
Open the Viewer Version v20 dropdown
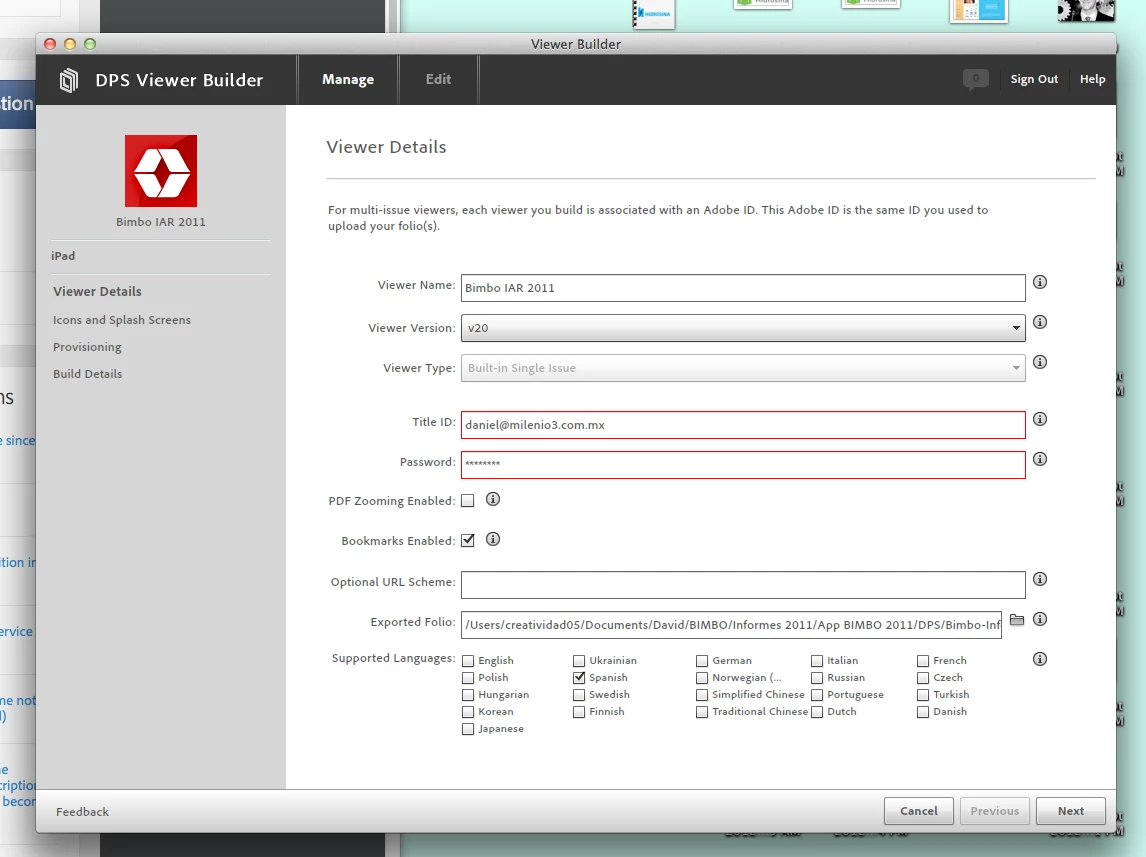click(743, 328)
